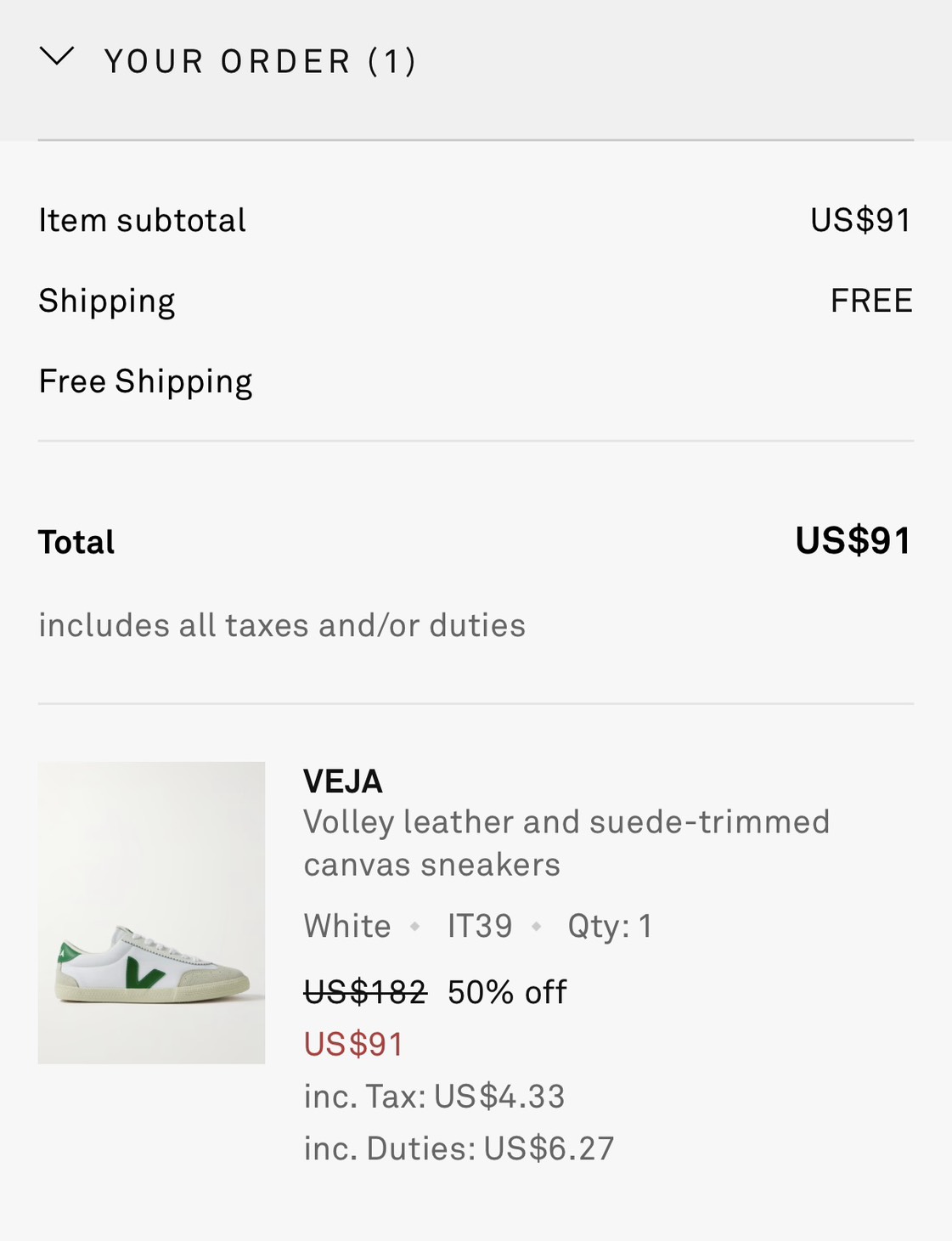This screenshot has width=952, height=1241.
Task: Click the bold US$91 total amount
Action: (x=853, y=541)
